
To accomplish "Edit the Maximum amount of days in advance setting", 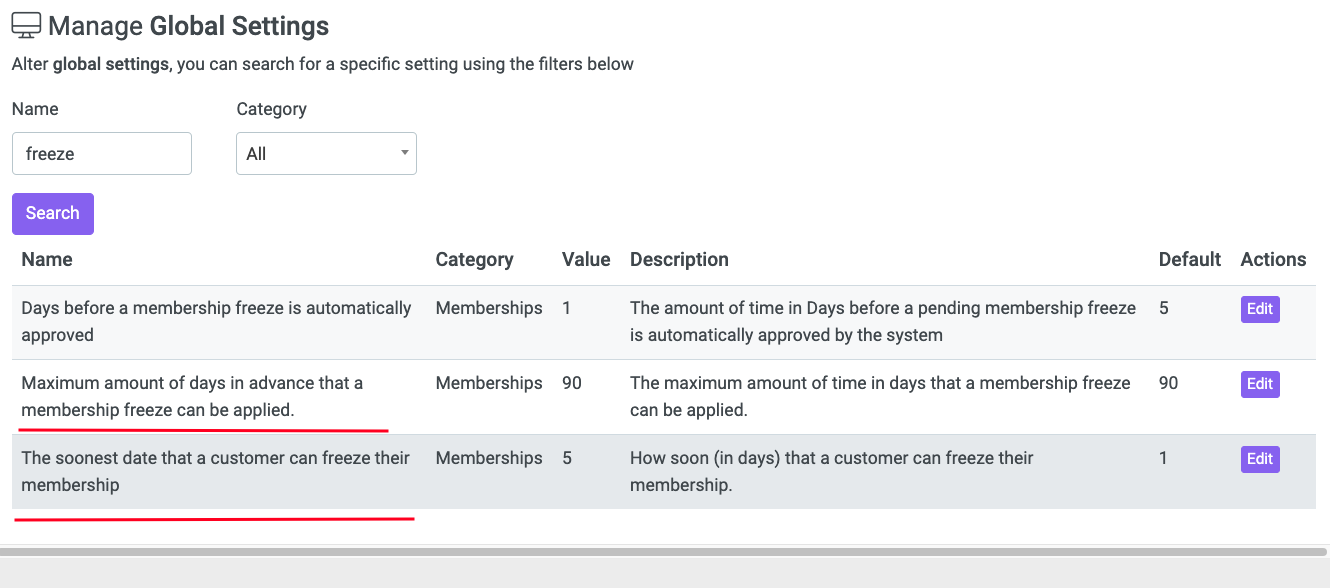I will click(x=1260, y=384).
